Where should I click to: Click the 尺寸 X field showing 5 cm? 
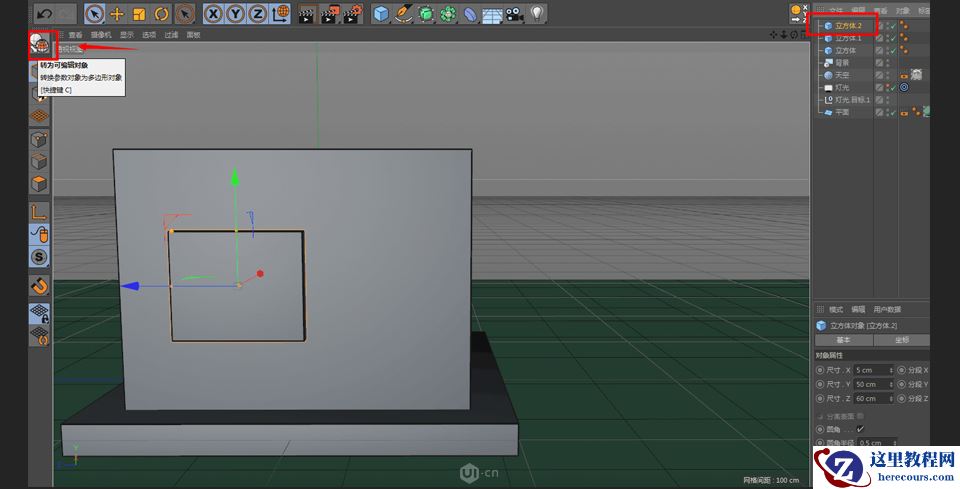pos(874,370)
